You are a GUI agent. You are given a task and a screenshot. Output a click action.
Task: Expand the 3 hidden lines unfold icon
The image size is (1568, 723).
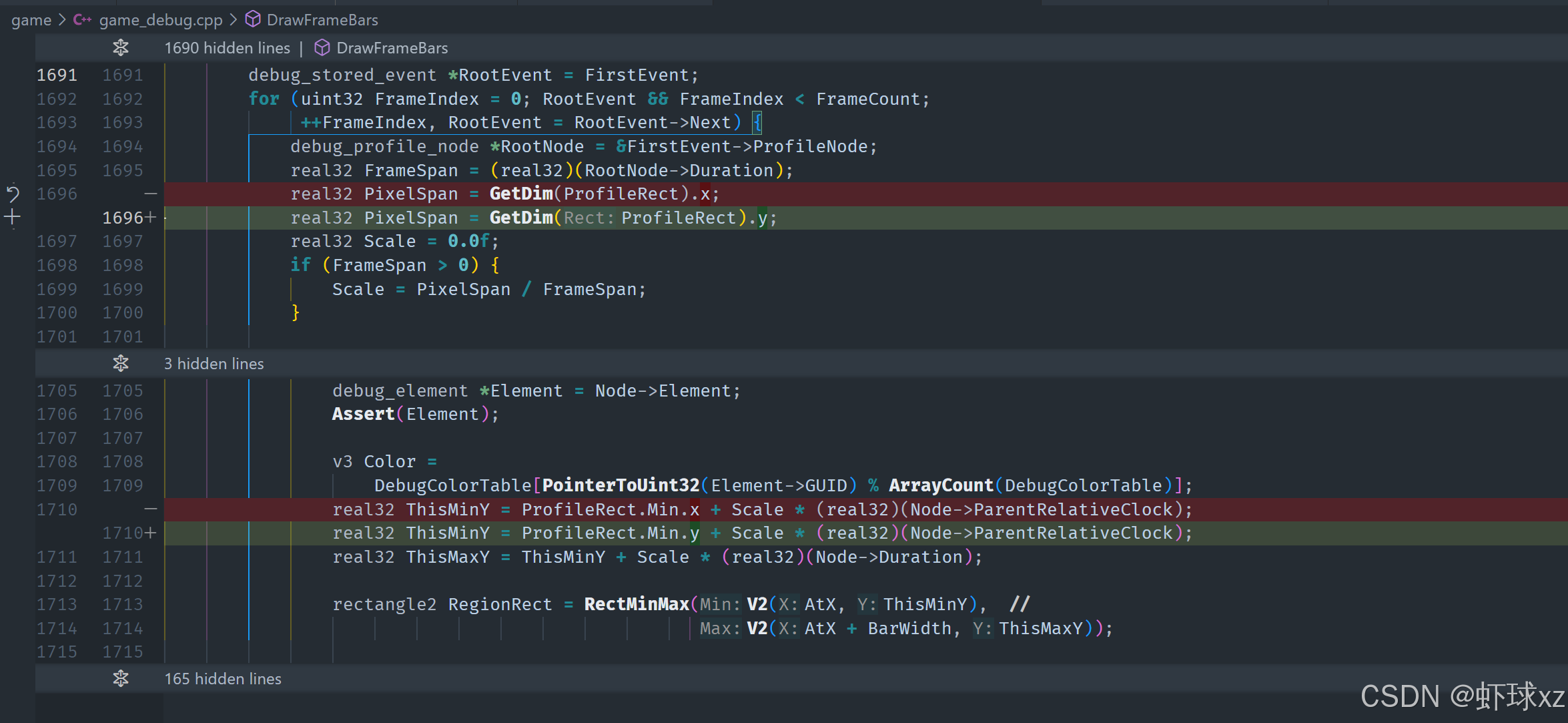point(121,364)
